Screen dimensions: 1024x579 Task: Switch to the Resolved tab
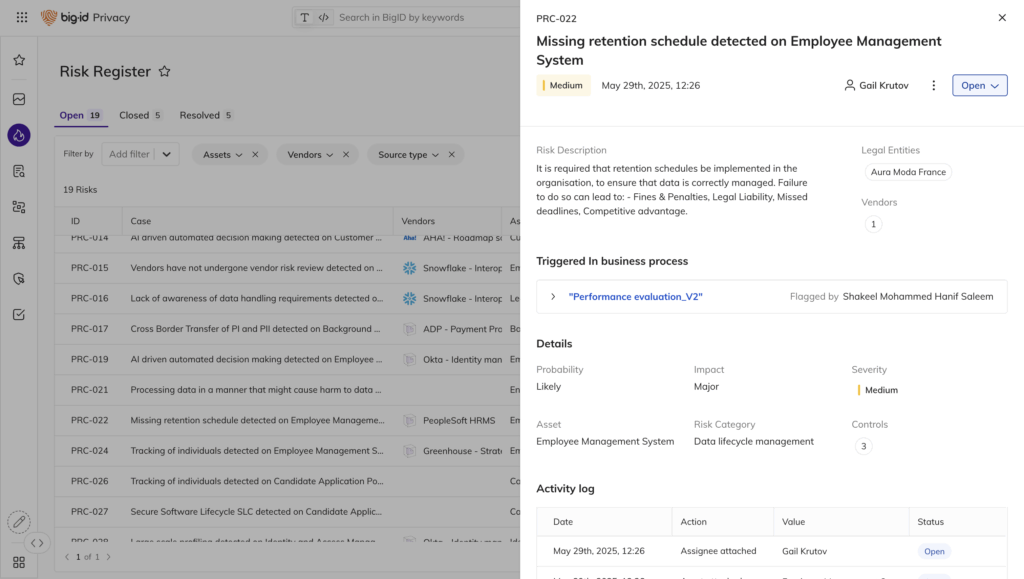[199, 115]
